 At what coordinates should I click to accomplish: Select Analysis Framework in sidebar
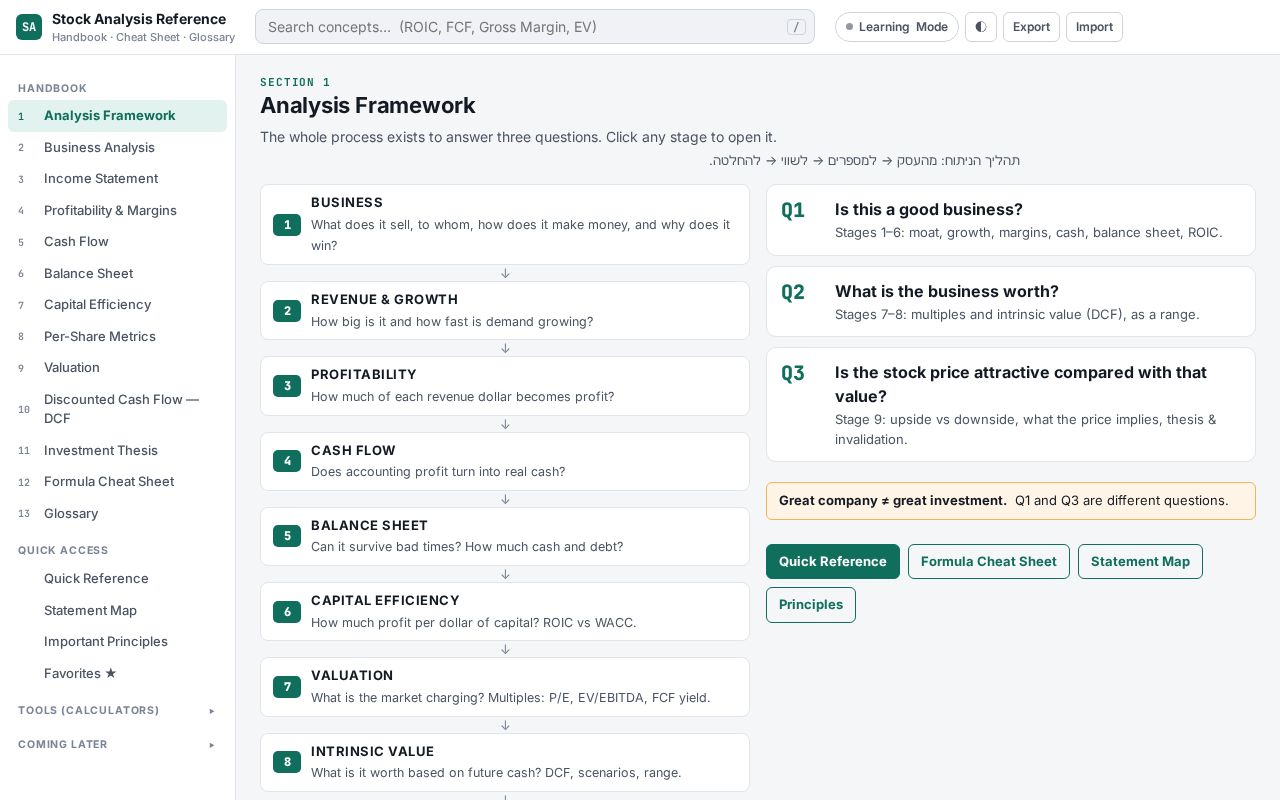[x=117, y=116]
